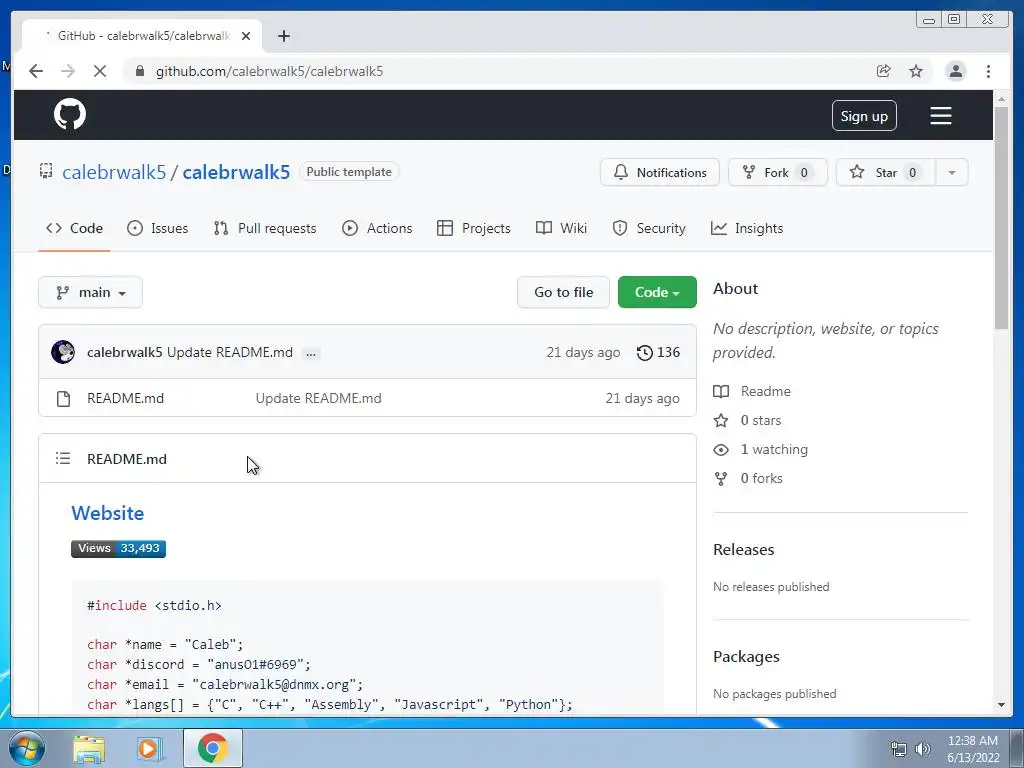The image size is (1024, 768).
Task: Open 0 forks link
Action: tap(761, 479)
